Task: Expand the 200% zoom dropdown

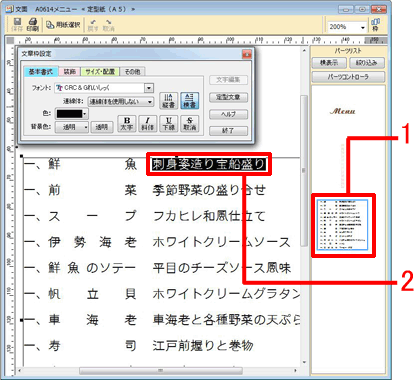Action: pos(363,27)
